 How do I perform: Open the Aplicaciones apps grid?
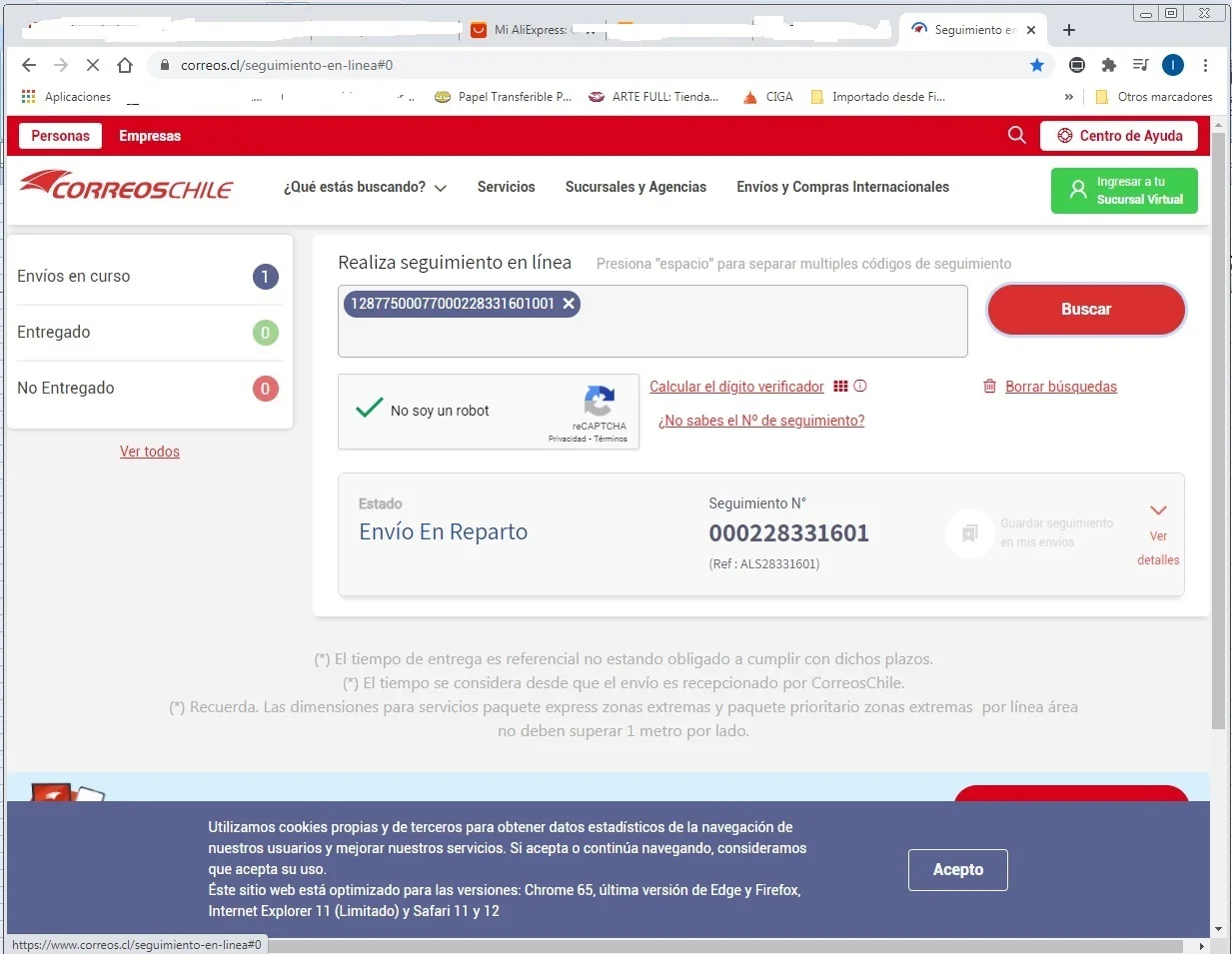click(28, 97)
